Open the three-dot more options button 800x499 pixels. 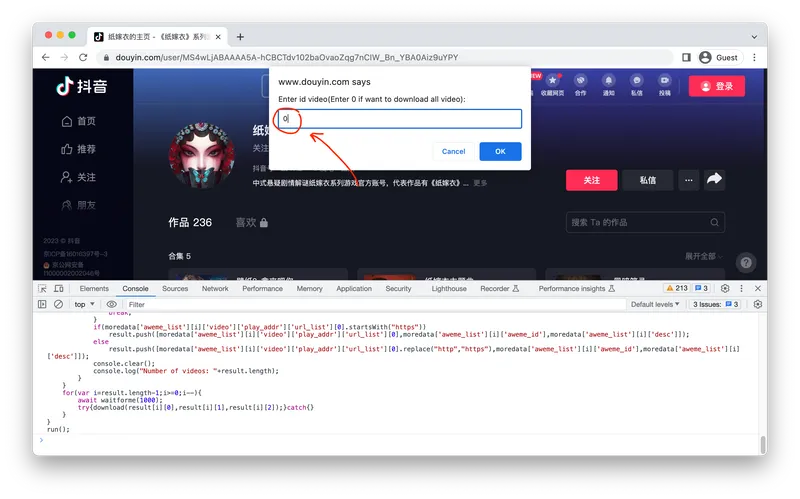(688, 180)
